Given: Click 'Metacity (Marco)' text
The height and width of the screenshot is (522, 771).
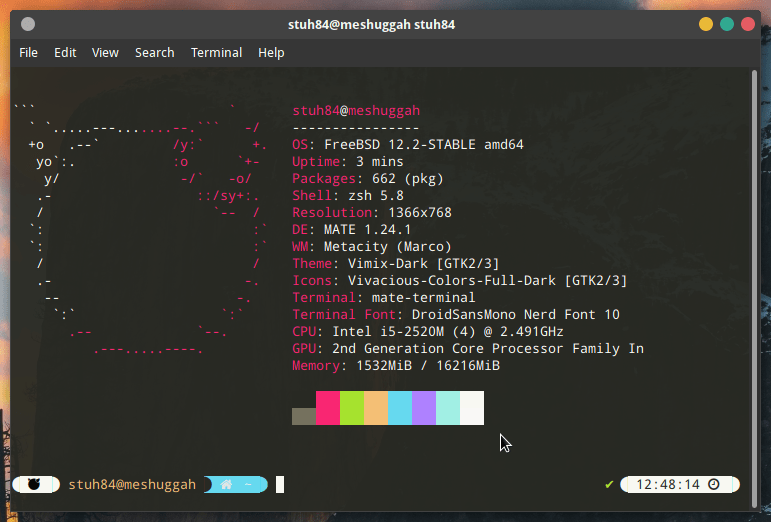Looking at the screenshot, I should [x=387, y=247].
